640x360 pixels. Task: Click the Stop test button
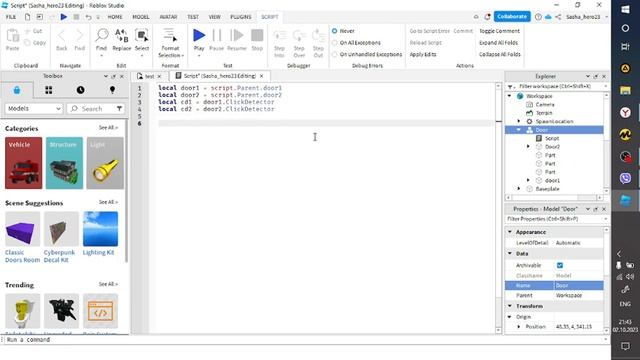(257, 40)
